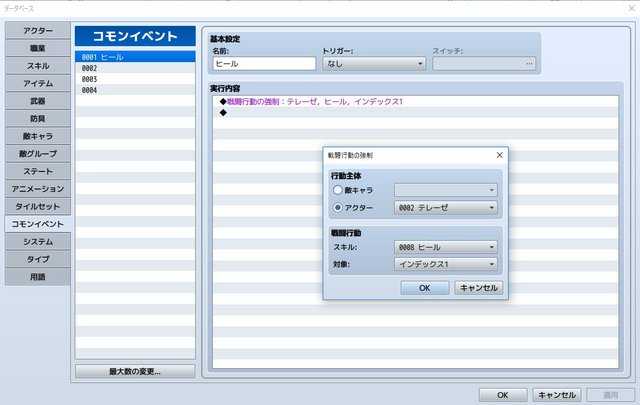Image resolution: width=640 pixels, height=405 pixels.
Task: Open the トリガー dropdown set to なし
Action: pos(374,64)
